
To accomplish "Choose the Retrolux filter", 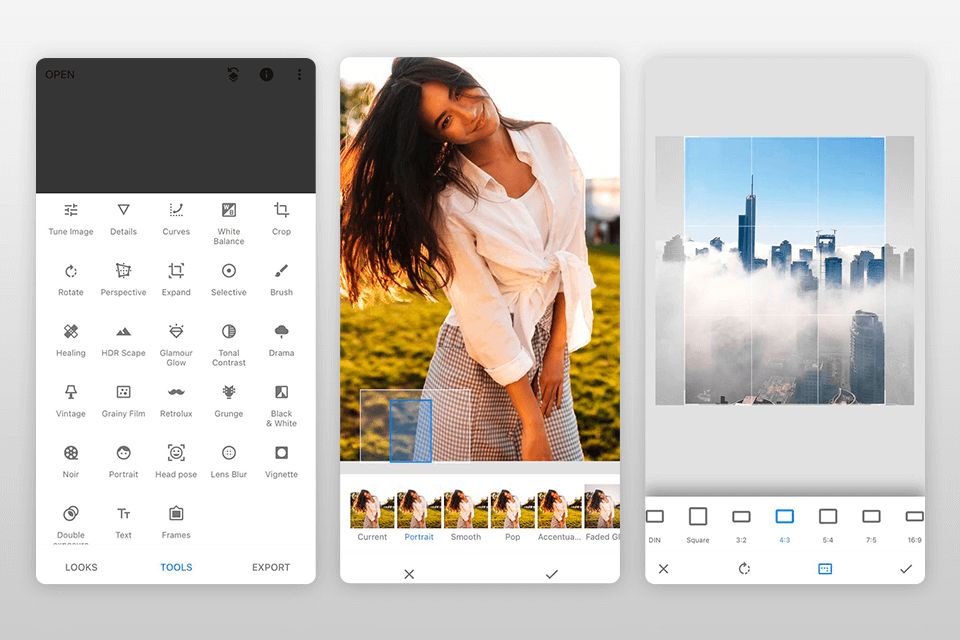I will (x=176, y=401).
